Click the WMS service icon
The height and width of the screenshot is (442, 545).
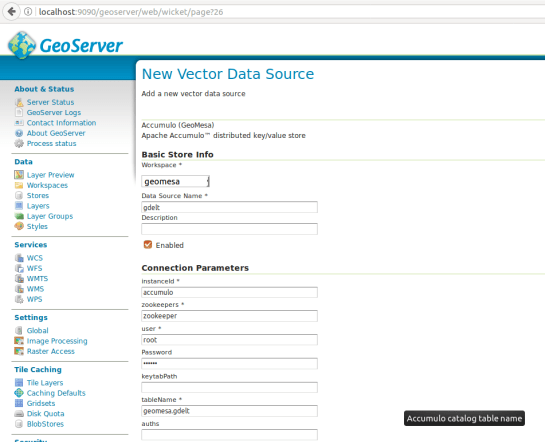point(19,289)
